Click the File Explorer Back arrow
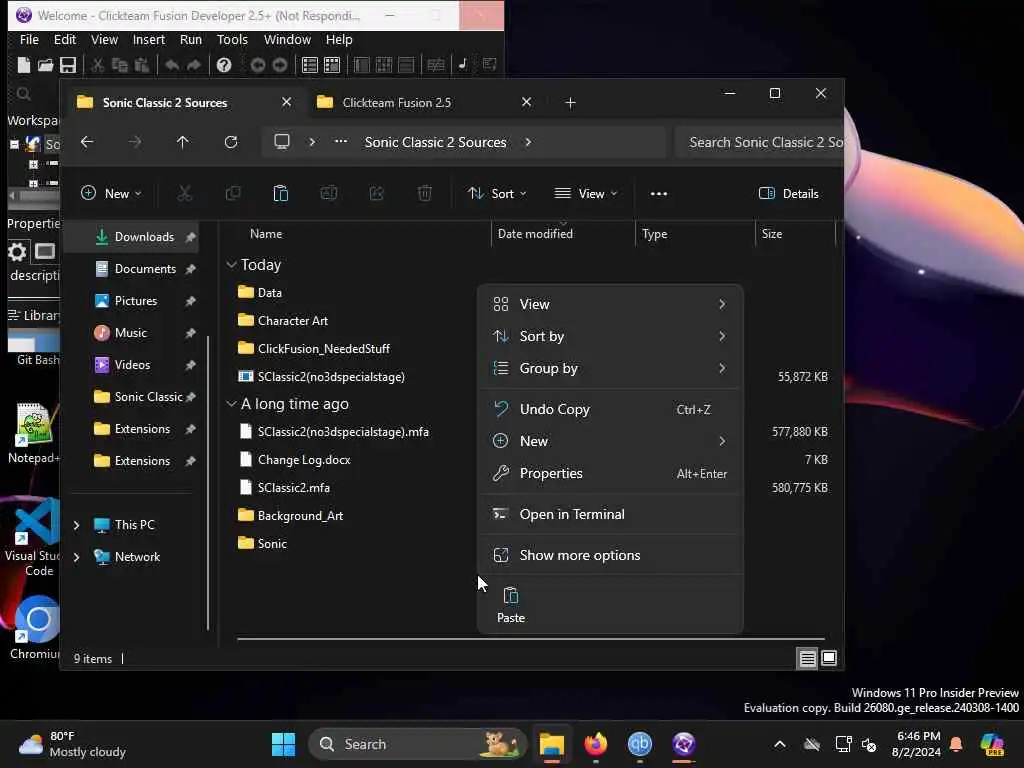 click(87, 142)
